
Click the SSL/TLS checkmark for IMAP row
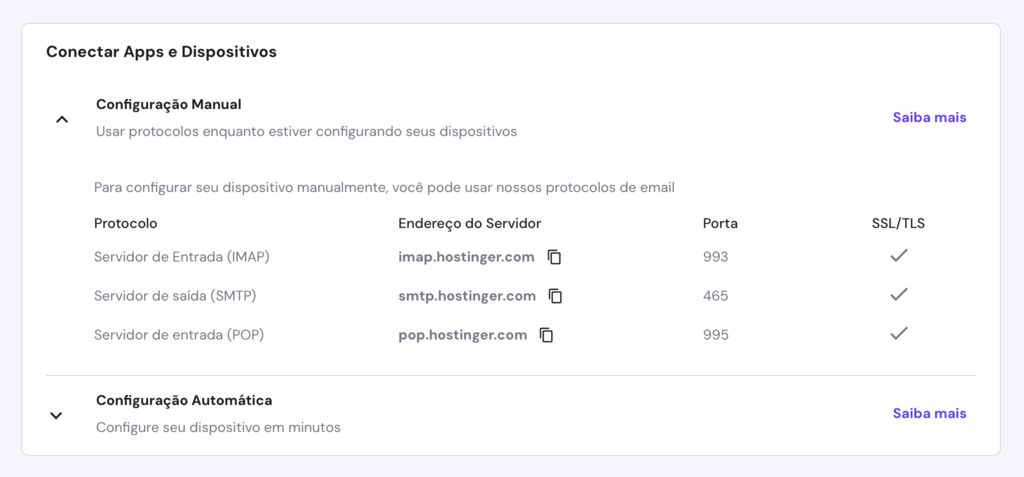pyautogui.click(x=899, y=256)
